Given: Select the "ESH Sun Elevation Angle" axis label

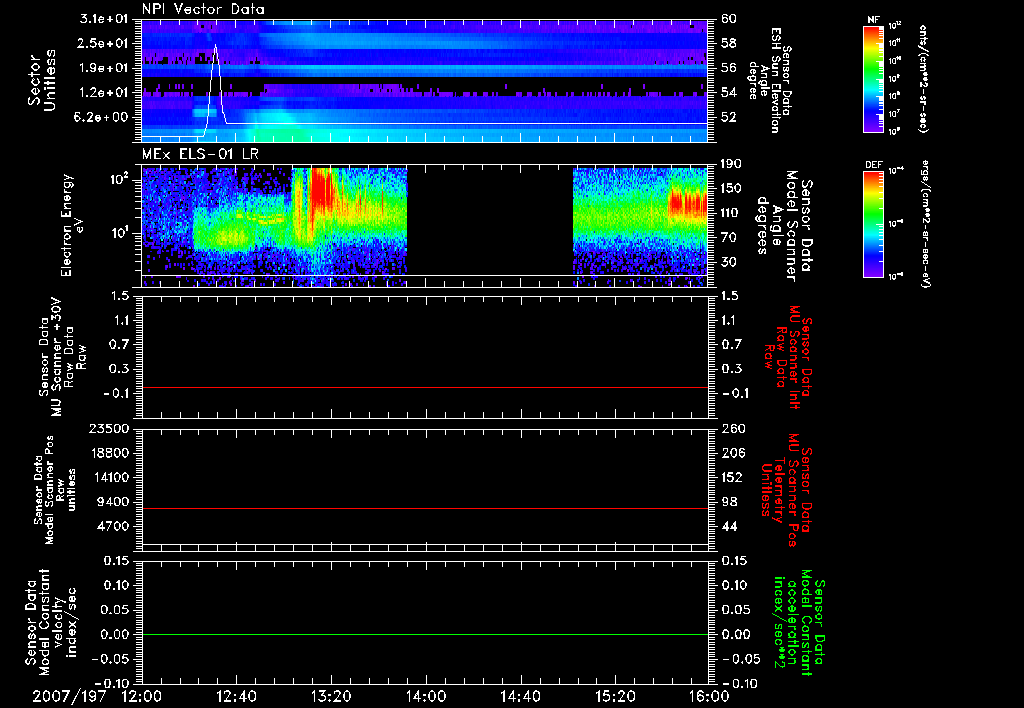Looking at the screenshot, I should [769, 80].
